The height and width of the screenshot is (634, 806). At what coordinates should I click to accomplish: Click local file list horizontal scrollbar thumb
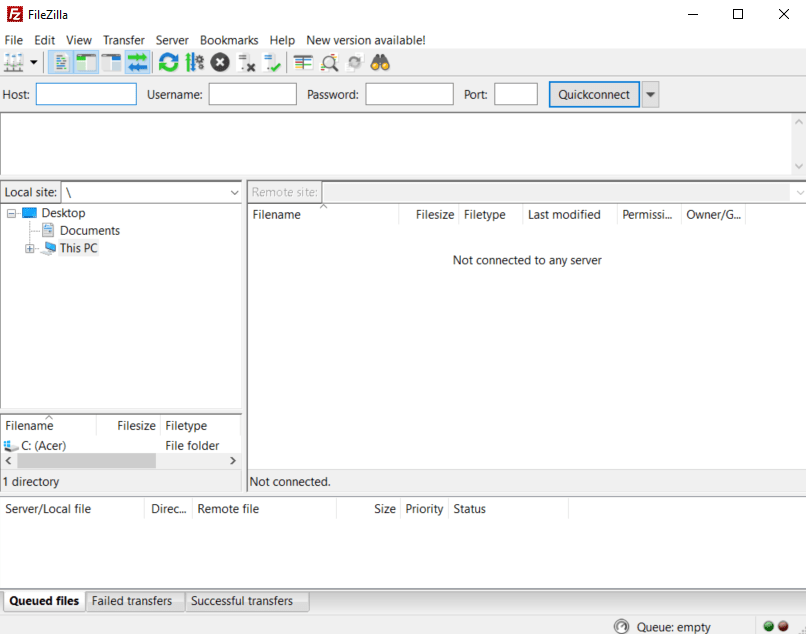86,461
